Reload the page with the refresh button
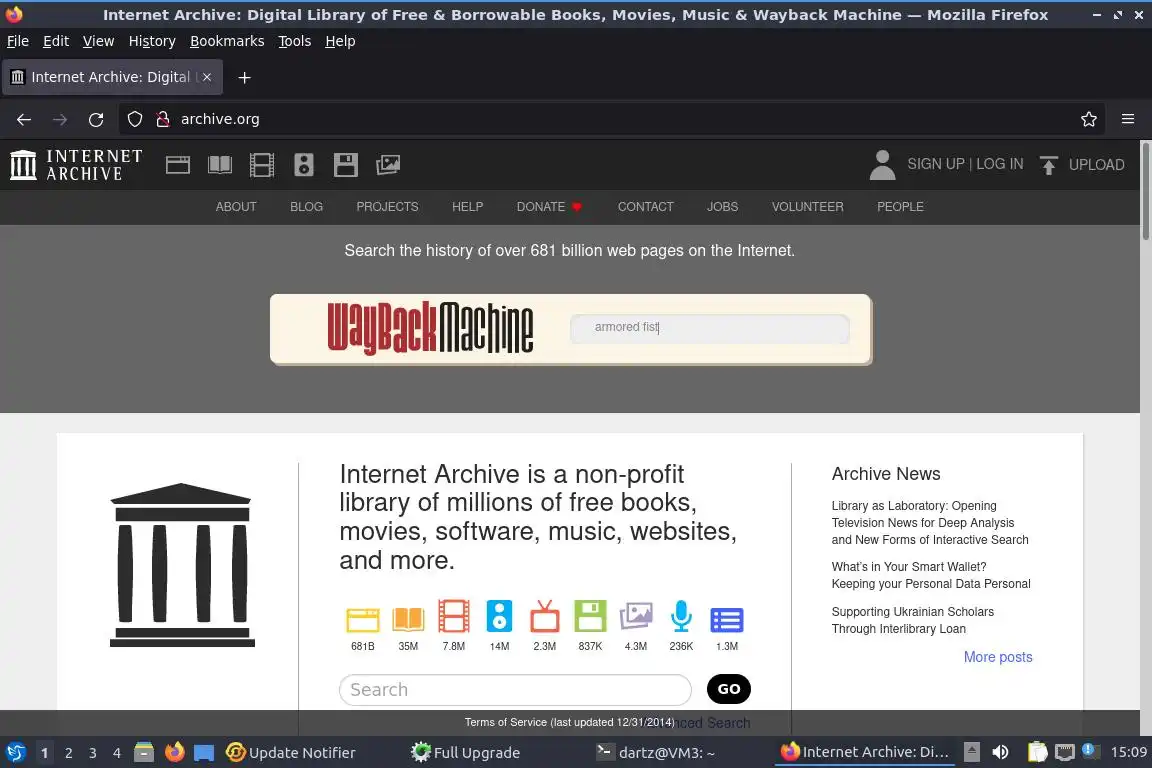 (96, 119)
